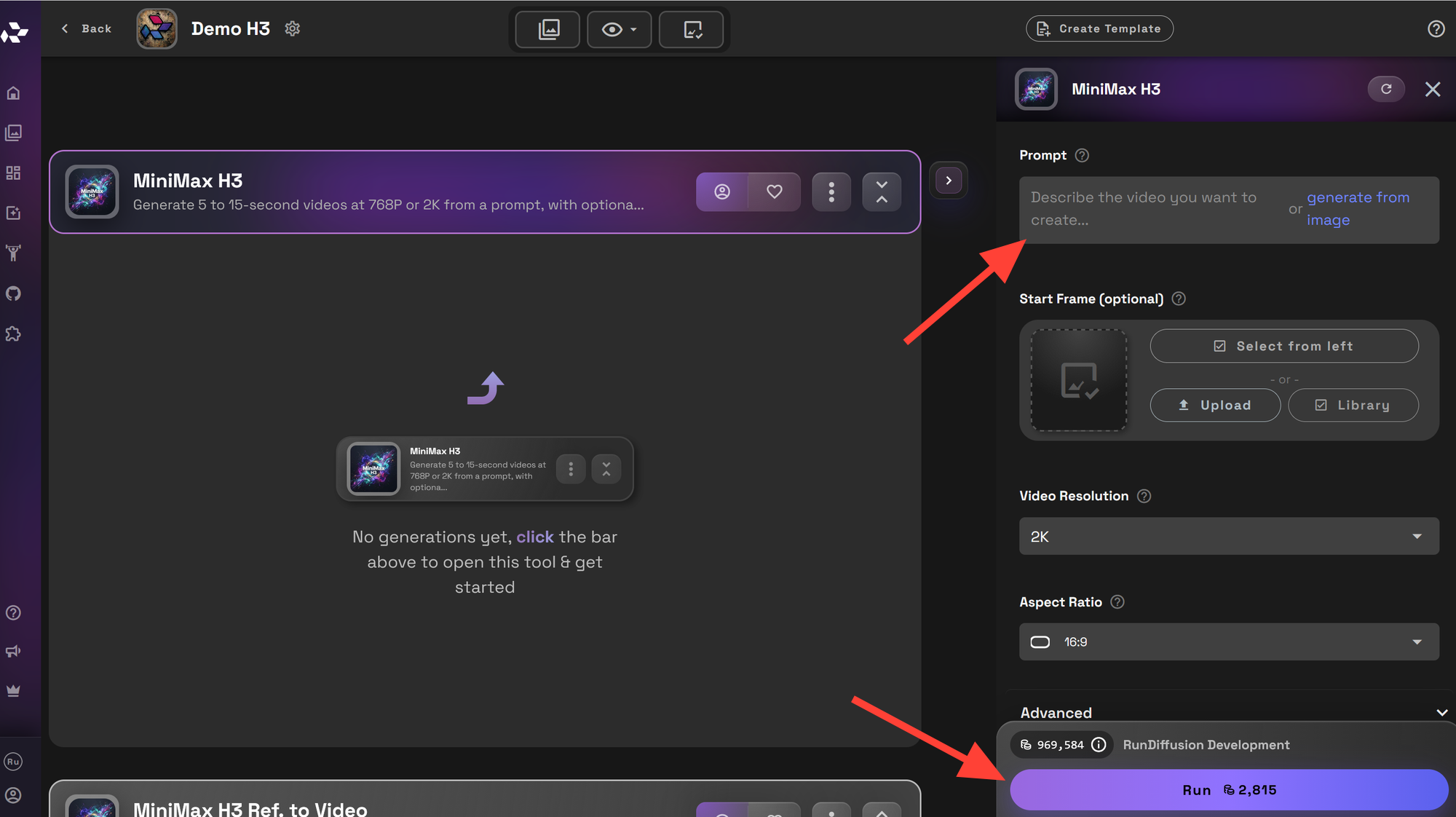The width and height of the screenshot is (1456, 817).
Task: Click the Run 2,815 button
Action: tap(1229, 790)
